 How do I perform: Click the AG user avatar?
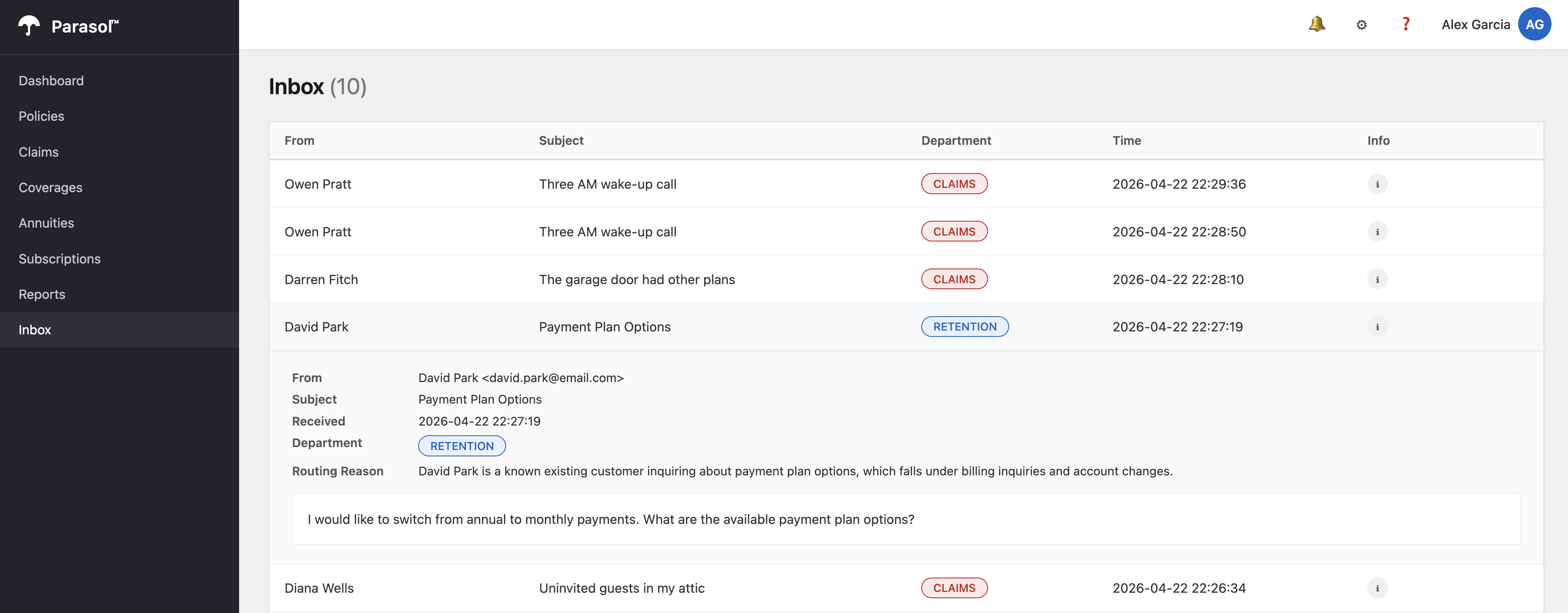point(1534,24)
